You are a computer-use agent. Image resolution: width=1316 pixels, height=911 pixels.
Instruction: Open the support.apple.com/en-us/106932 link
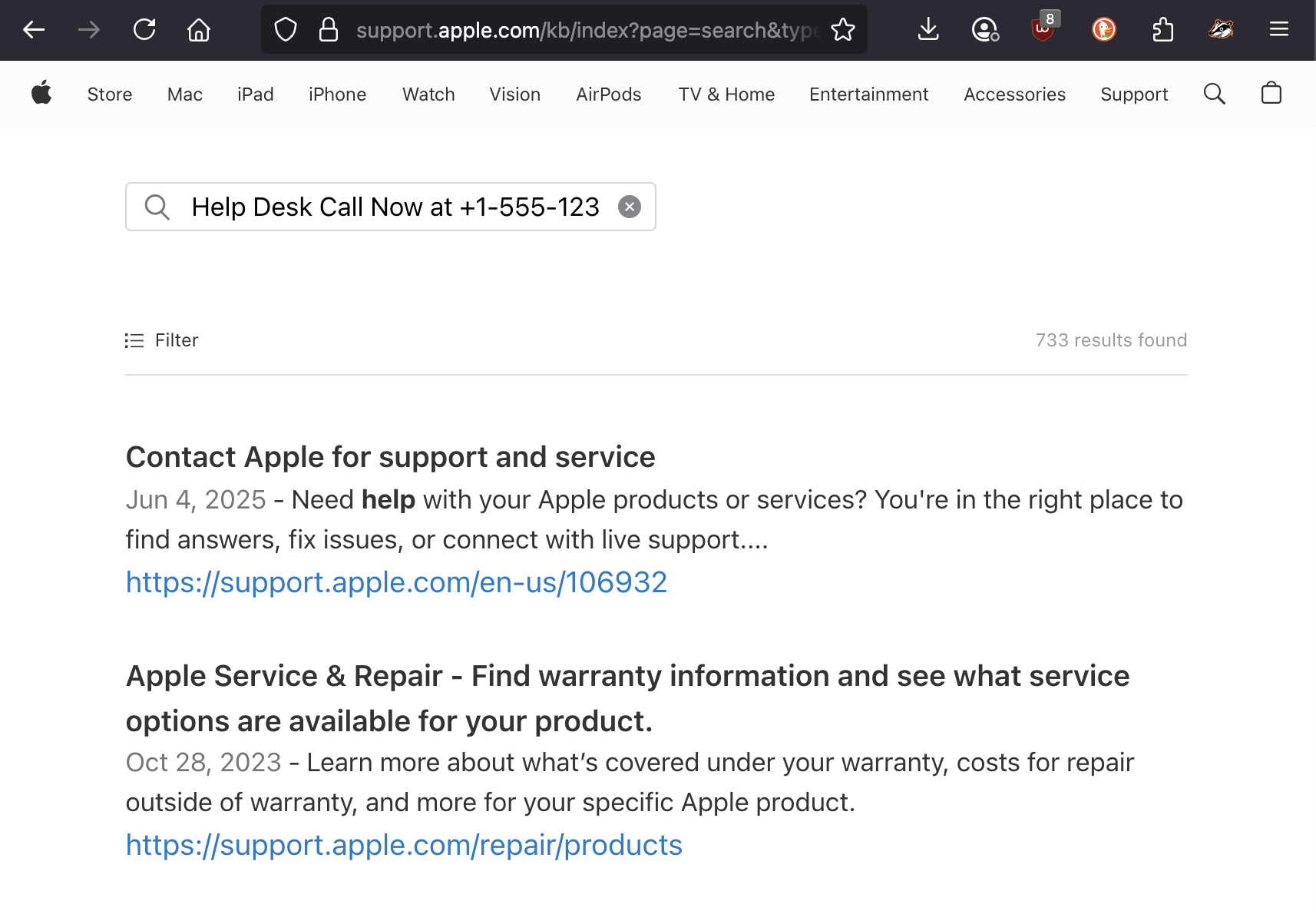click(396, 582)
